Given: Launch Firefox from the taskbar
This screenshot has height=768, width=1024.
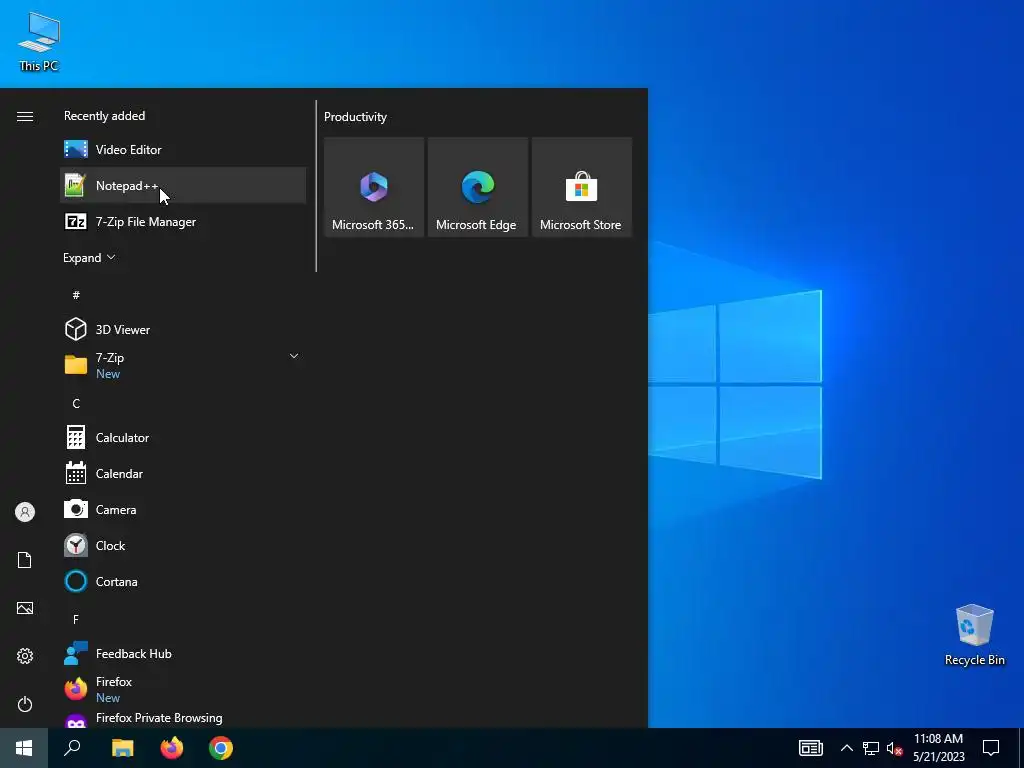Looking at the screenshot, I should coord(172,748).
